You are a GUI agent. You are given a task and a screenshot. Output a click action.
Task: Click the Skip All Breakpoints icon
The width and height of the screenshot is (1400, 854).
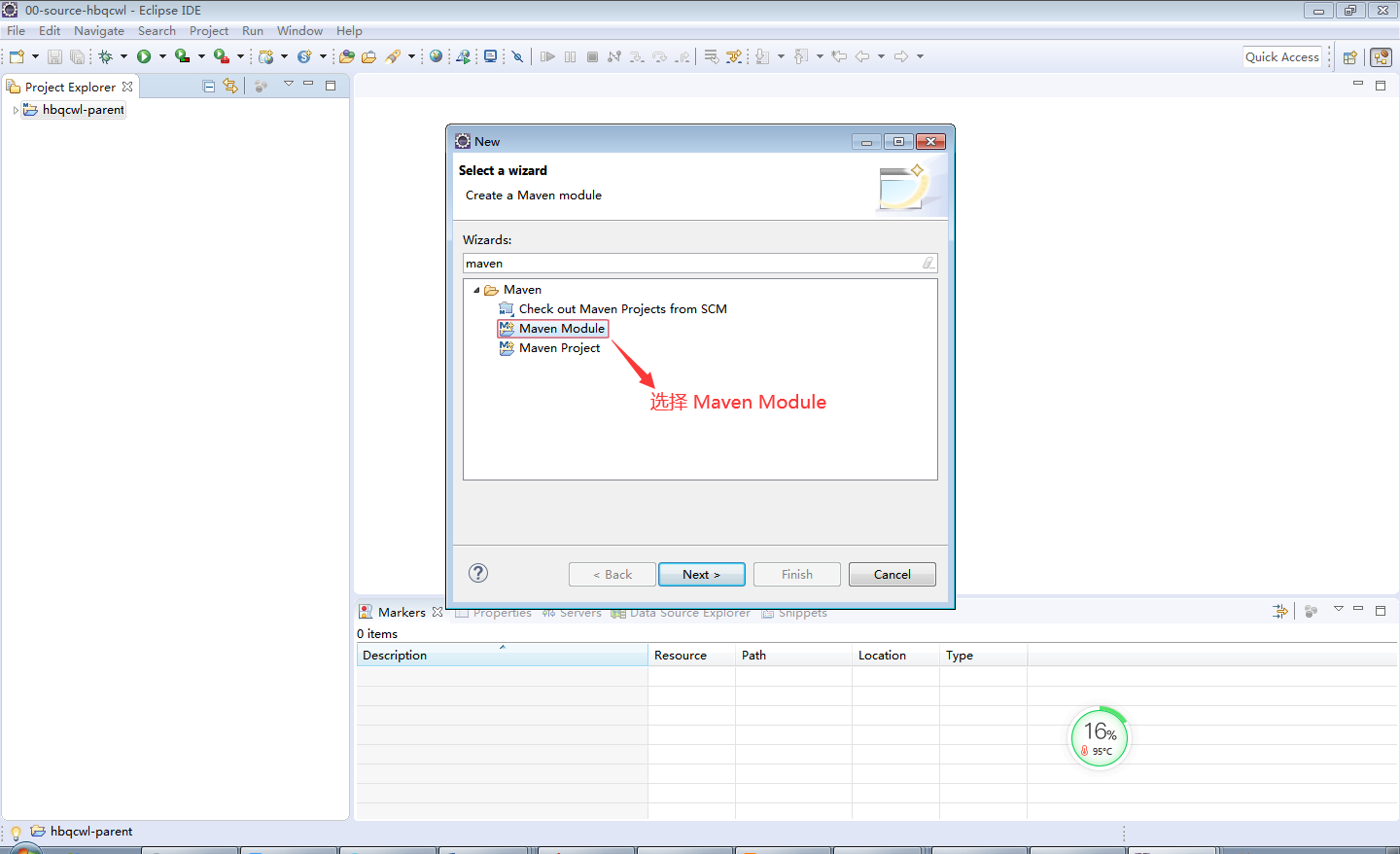(x=518, y=56)
